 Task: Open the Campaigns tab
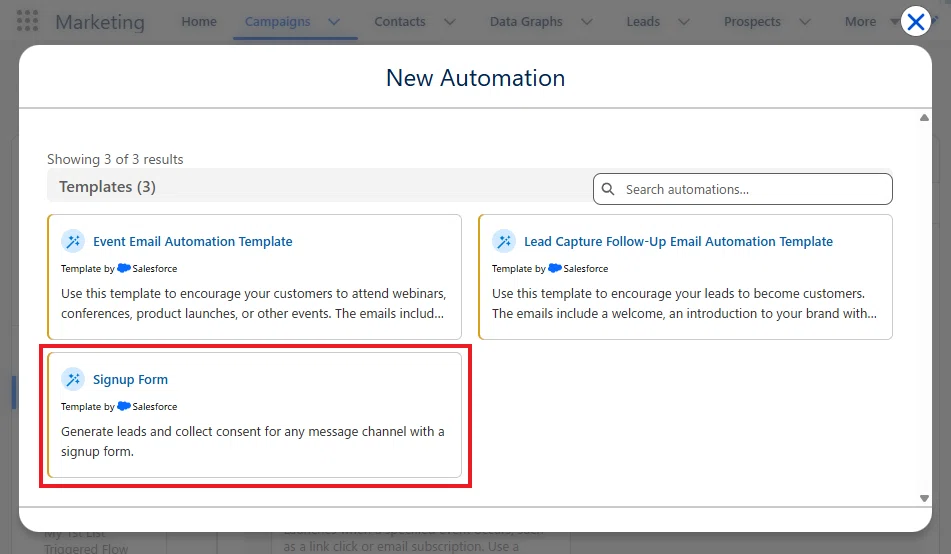[x=277, y=21]
